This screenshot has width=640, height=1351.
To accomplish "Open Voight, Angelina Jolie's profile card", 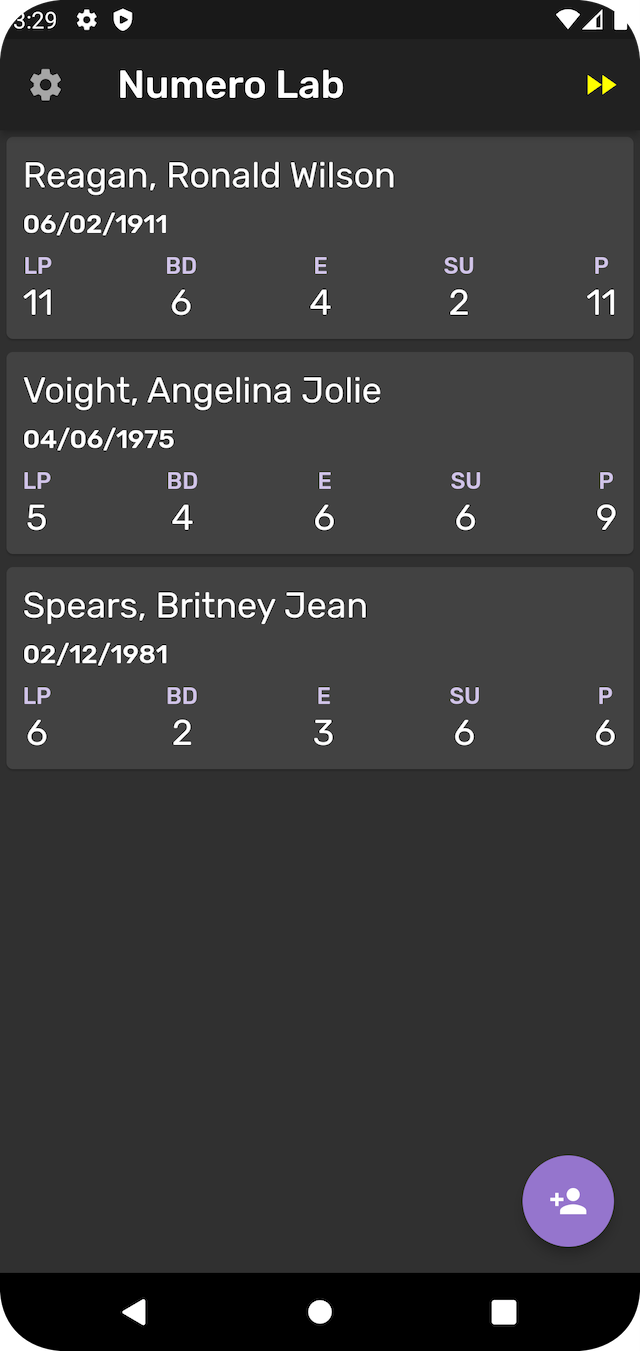I will [x=320, y=452].
